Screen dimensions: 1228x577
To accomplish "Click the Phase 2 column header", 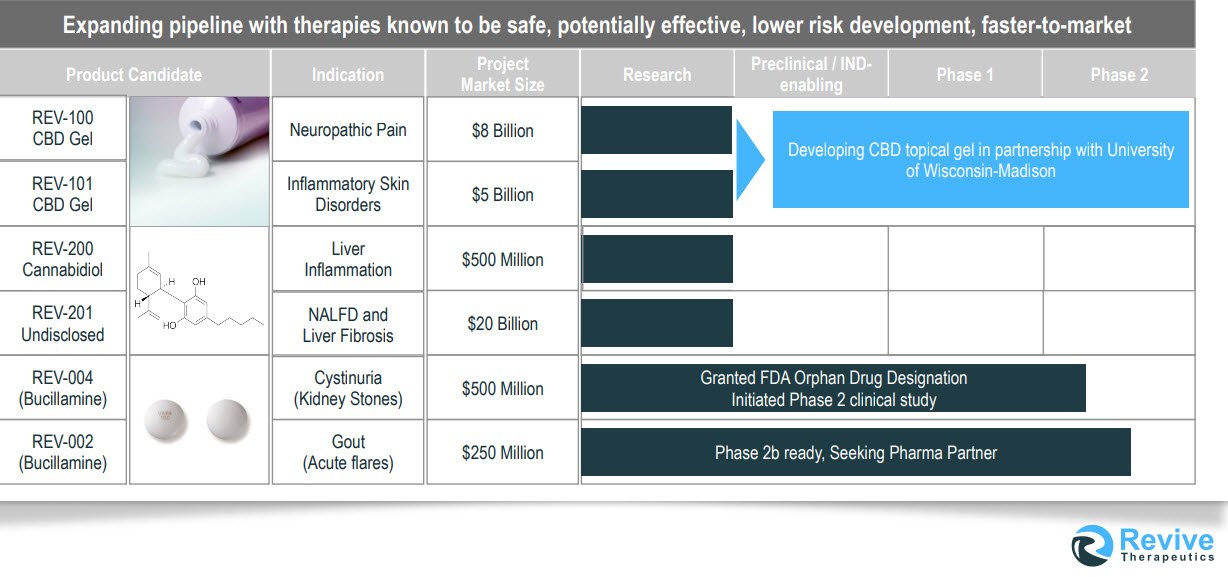I will [1118, 75].
